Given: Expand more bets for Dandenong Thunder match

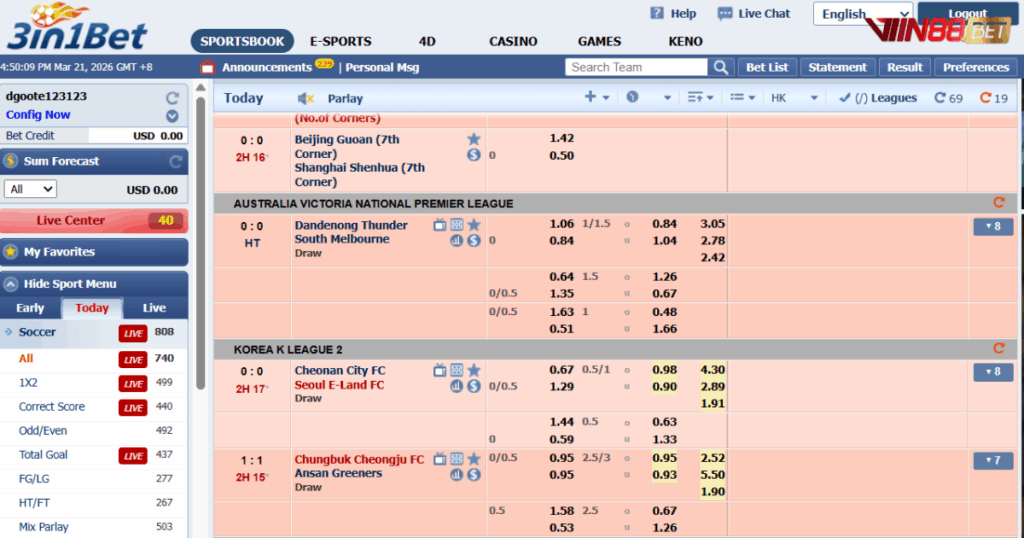Looking at the screenshot, I should pyautogui.click(x=993, y=227).
